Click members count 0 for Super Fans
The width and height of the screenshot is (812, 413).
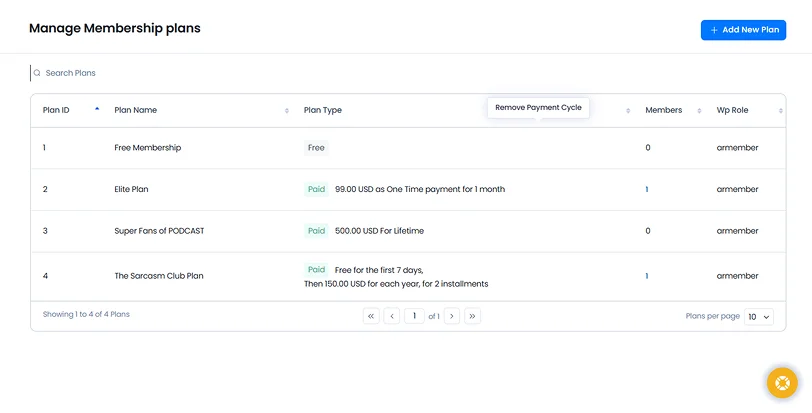tap(648, 231)
